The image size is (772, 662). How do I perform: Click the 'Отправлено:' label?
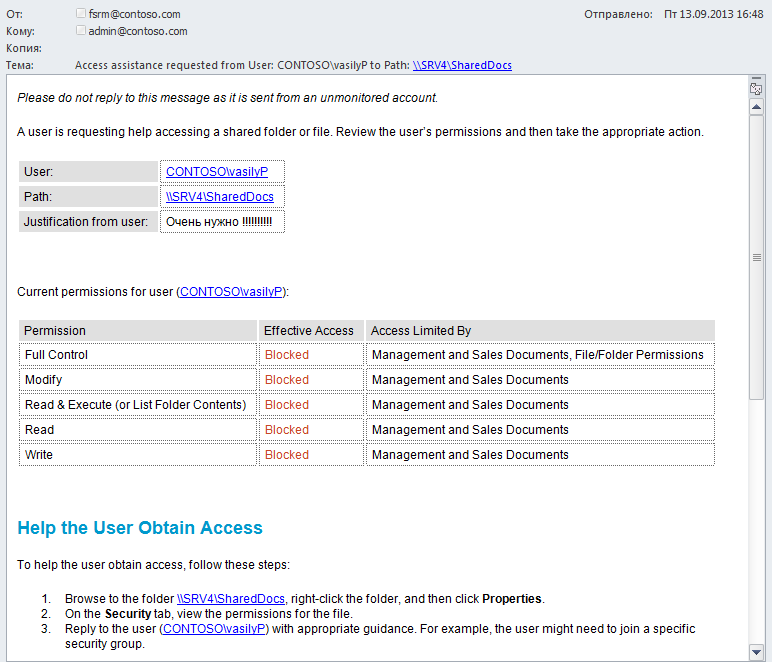(x=618, y=14)
